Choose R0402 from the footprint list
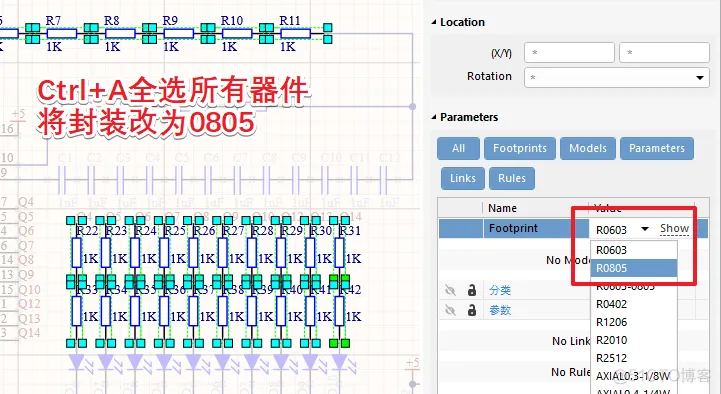 [x=634, y=304]
